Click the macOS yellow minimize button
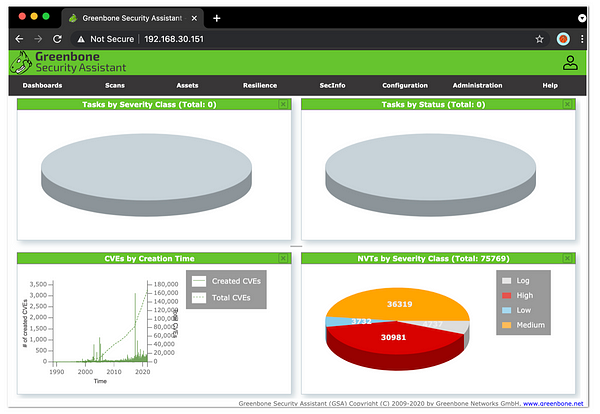Image resolution: width=600 pixels, height=414 pixels. pos(34,16)
